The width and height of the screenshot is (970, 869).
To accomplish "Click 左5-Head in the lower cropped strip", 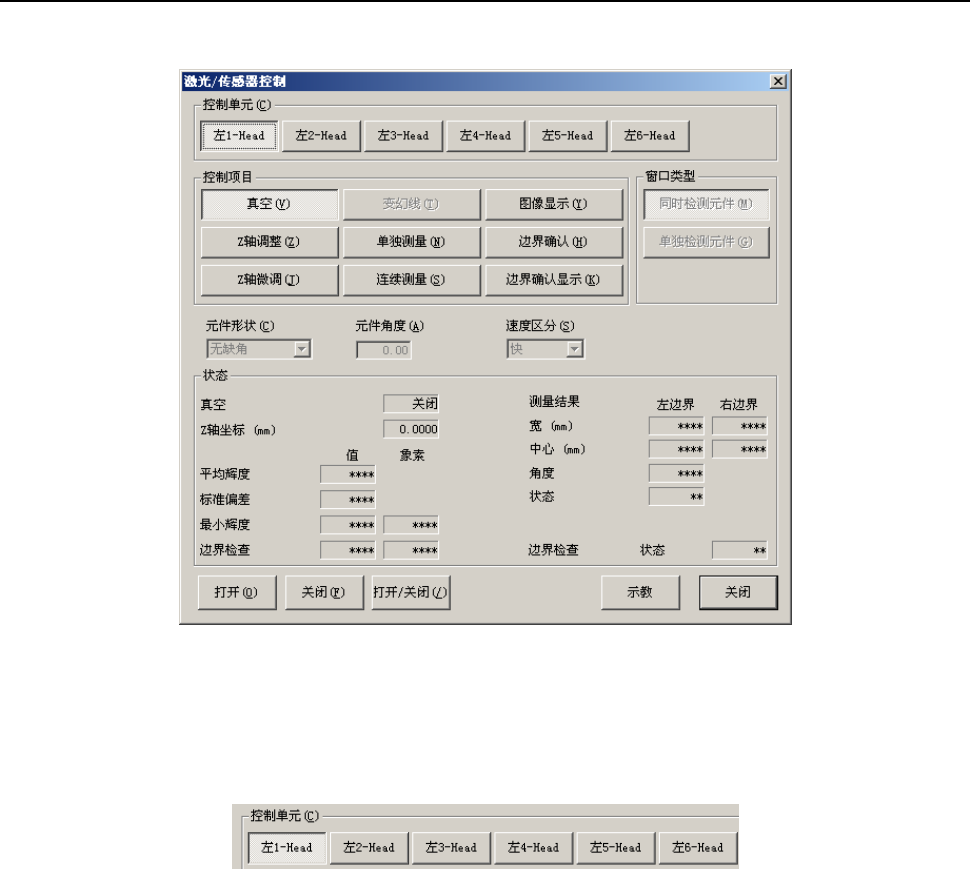I will tap(616, 848).
